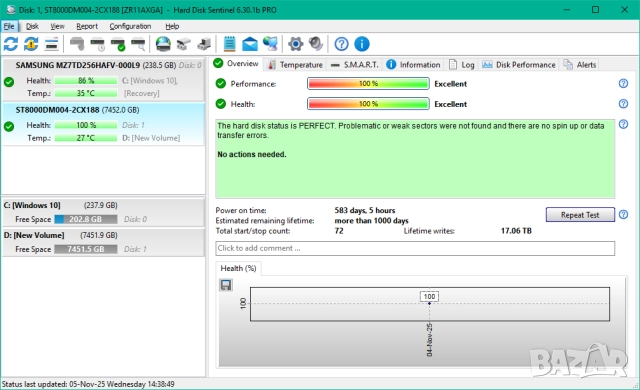Click the globe with monitor toolbar icon
The height and width of the screenshot is (390, 640).
point(270,44)
